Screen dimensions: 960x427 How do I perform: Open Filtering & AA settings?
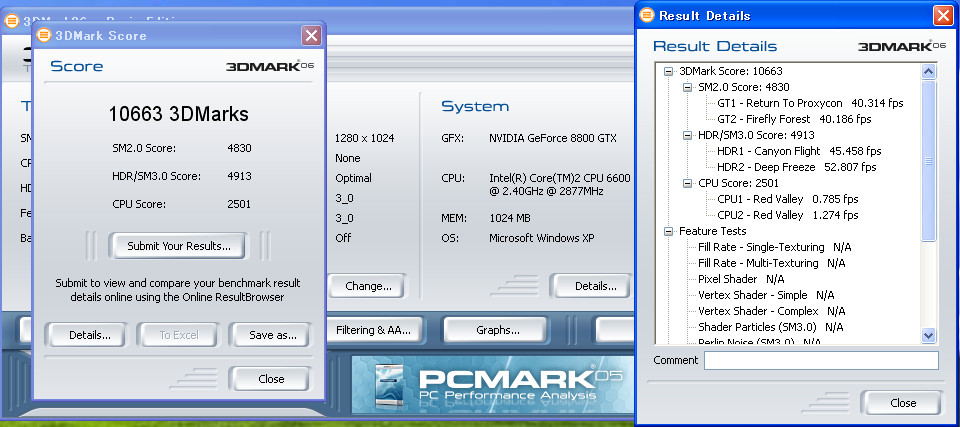point(373,330)
